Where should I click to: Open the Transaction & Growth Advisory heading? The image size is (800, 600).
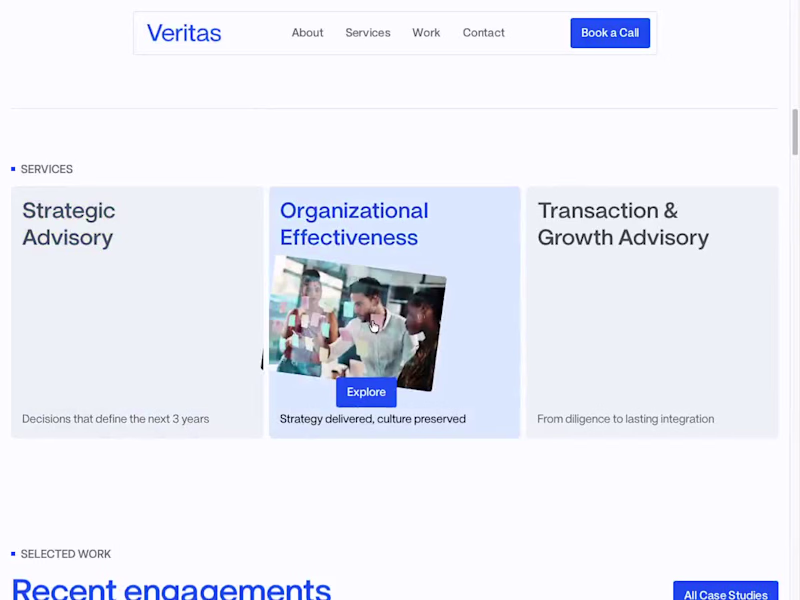[623, 224]
